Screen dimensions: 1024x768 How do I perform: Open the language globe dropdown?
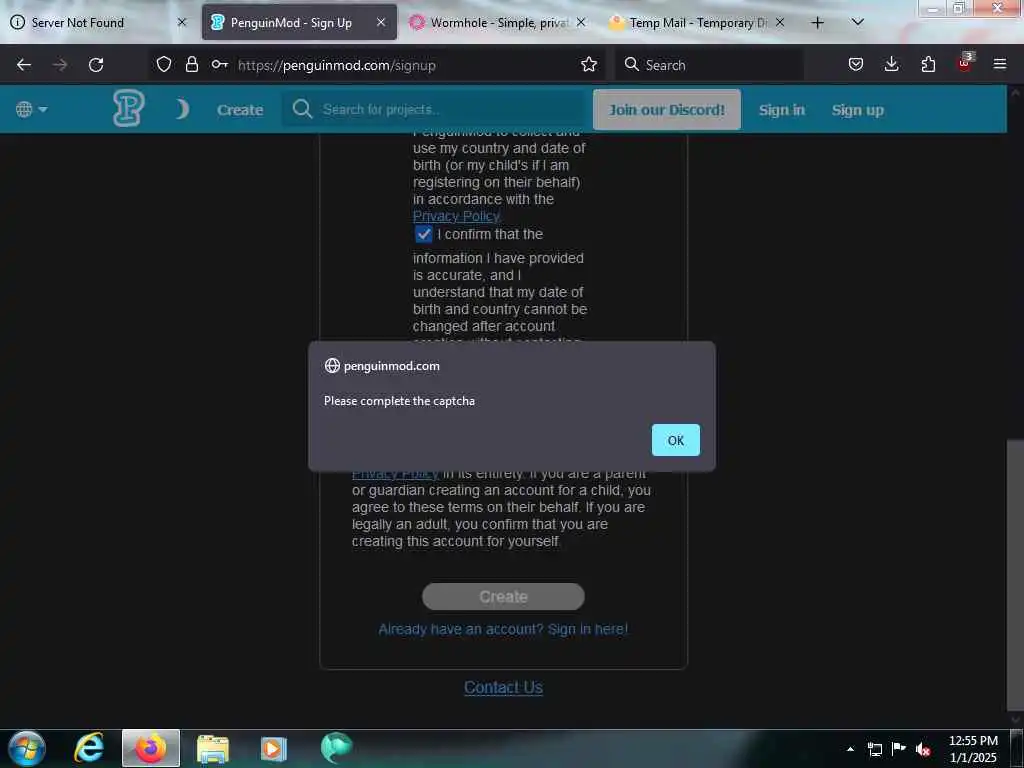[31, 109]
